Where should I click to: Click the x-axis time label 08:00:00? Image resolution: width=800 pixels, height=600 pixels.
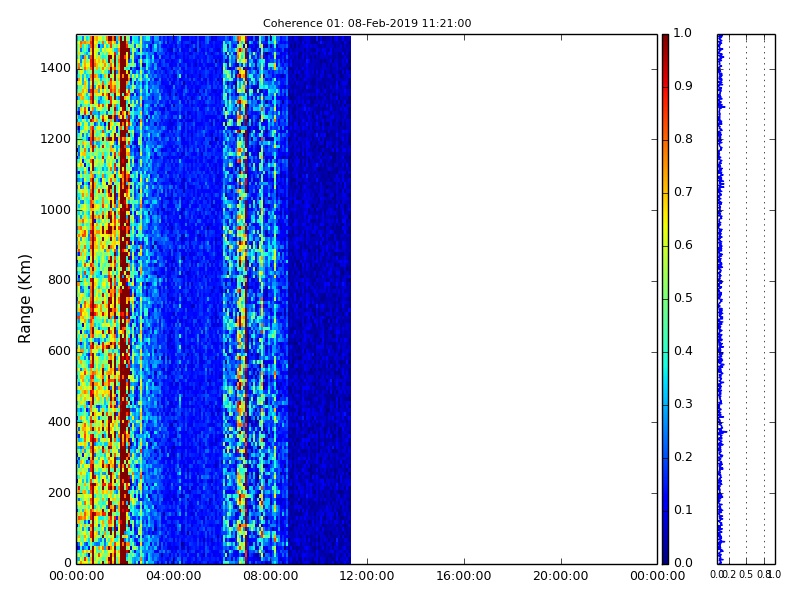click(x=270, y=576)
